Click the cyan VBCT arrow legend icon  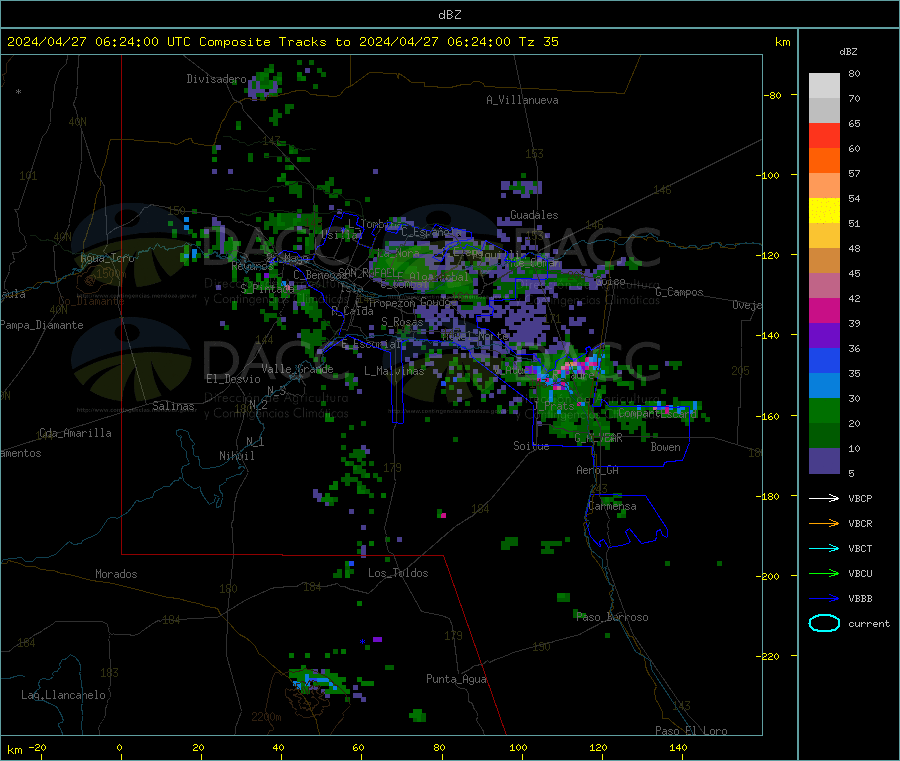click(x=824, y=548)
